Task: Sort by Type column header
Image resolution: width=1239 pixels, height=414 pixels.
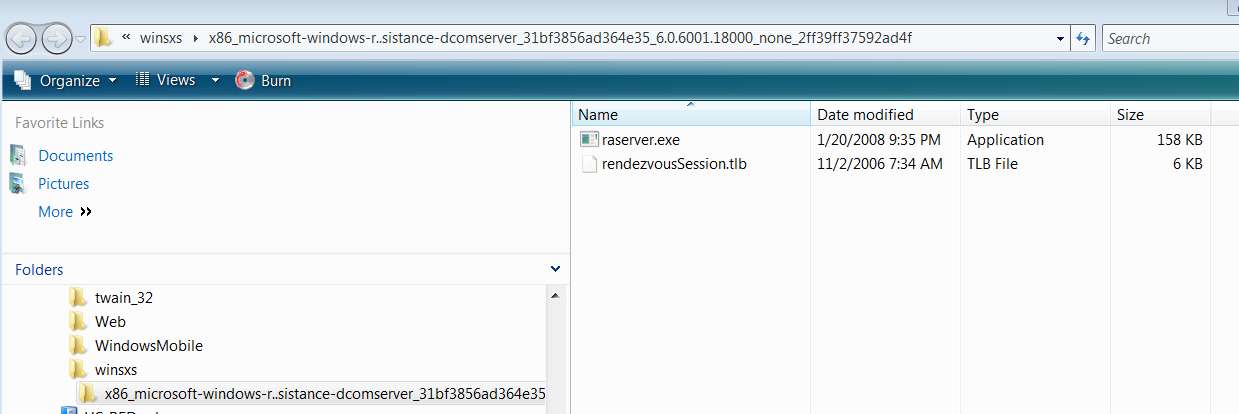Action: [x=1035, y=114]
